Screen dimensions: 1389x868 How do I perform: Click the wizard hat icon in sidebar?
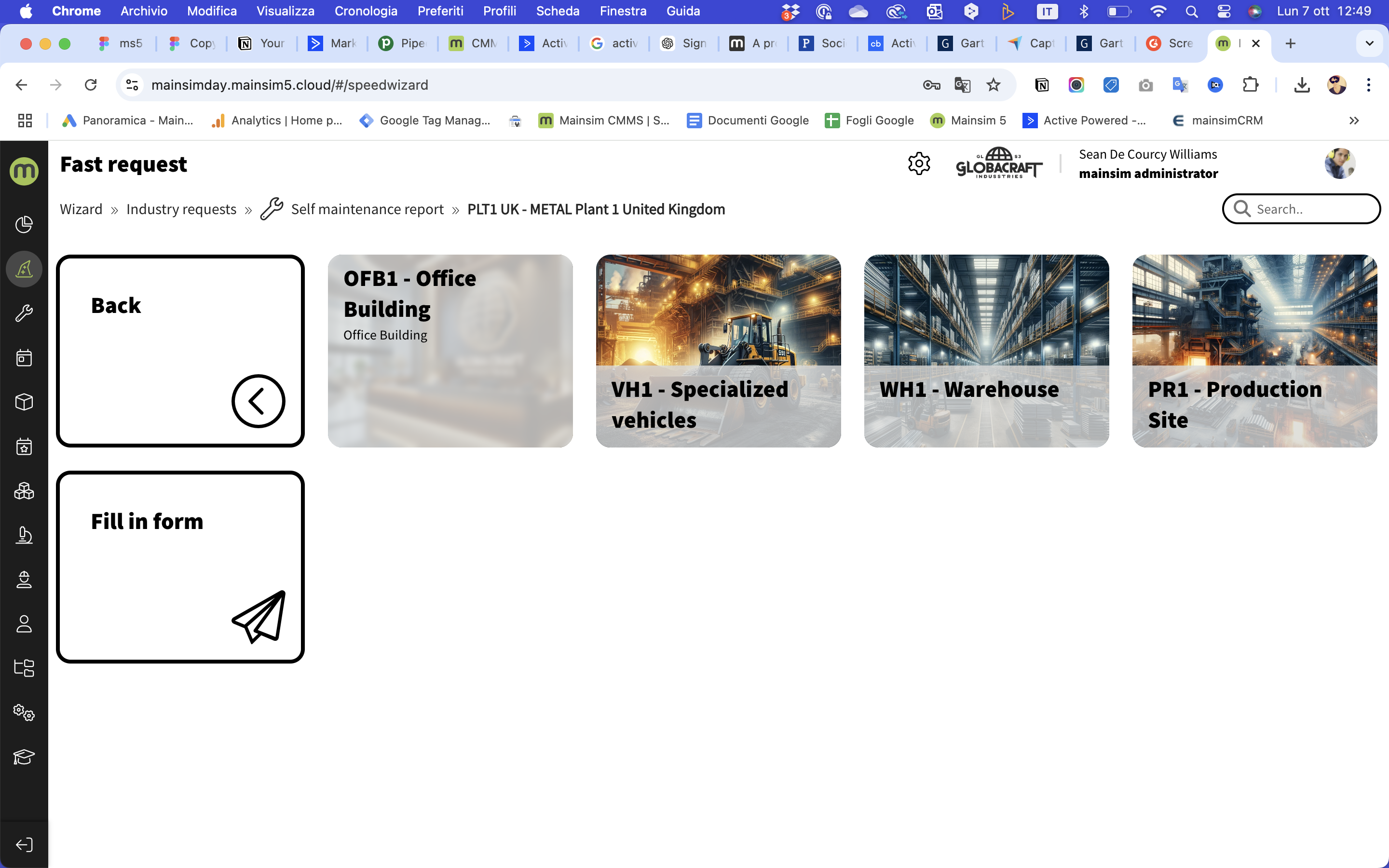tap(24, 269)
